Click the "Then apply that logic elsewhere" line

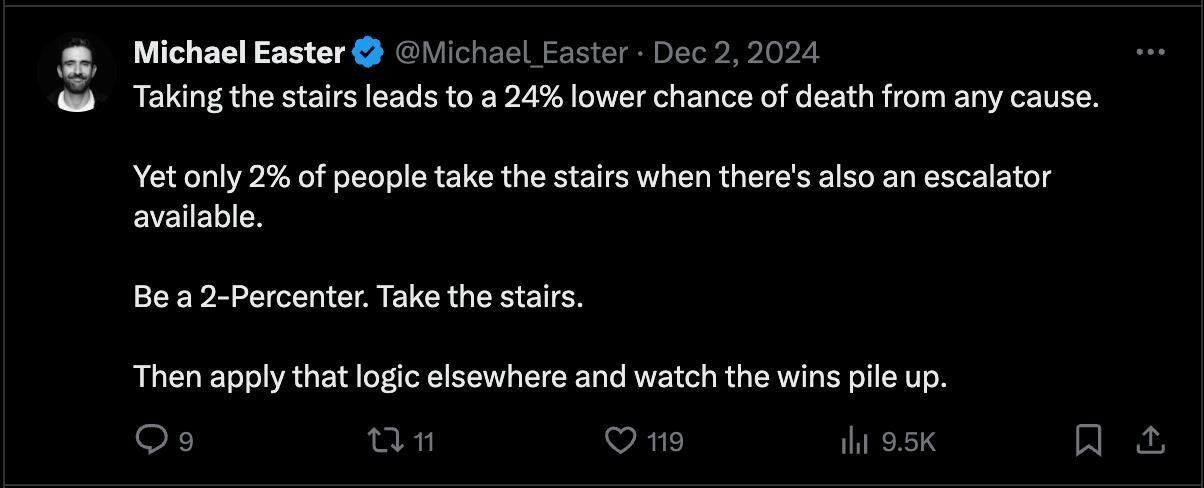(540, 377)
